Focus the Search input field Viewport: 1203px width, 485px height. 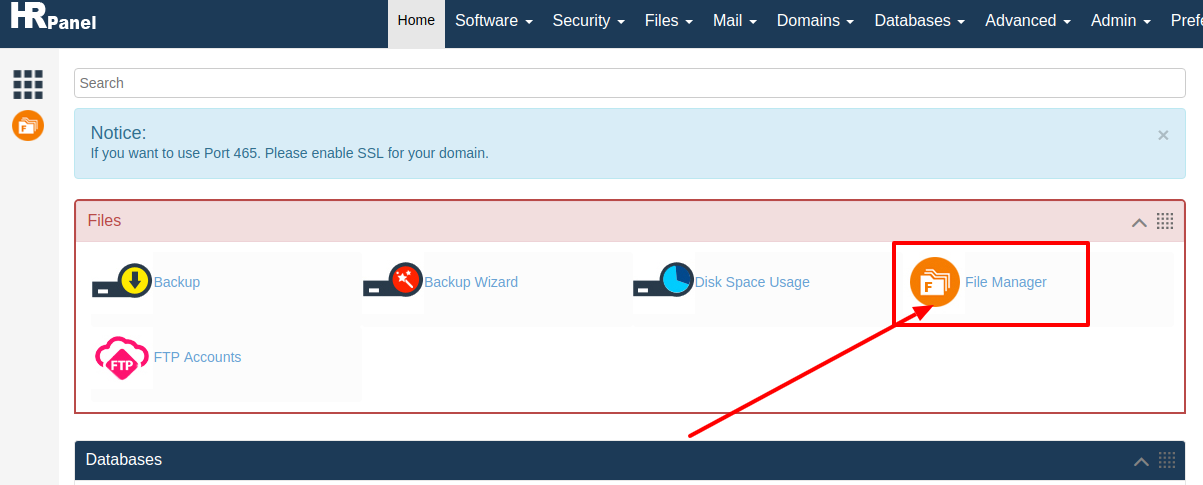pos(630,83)
